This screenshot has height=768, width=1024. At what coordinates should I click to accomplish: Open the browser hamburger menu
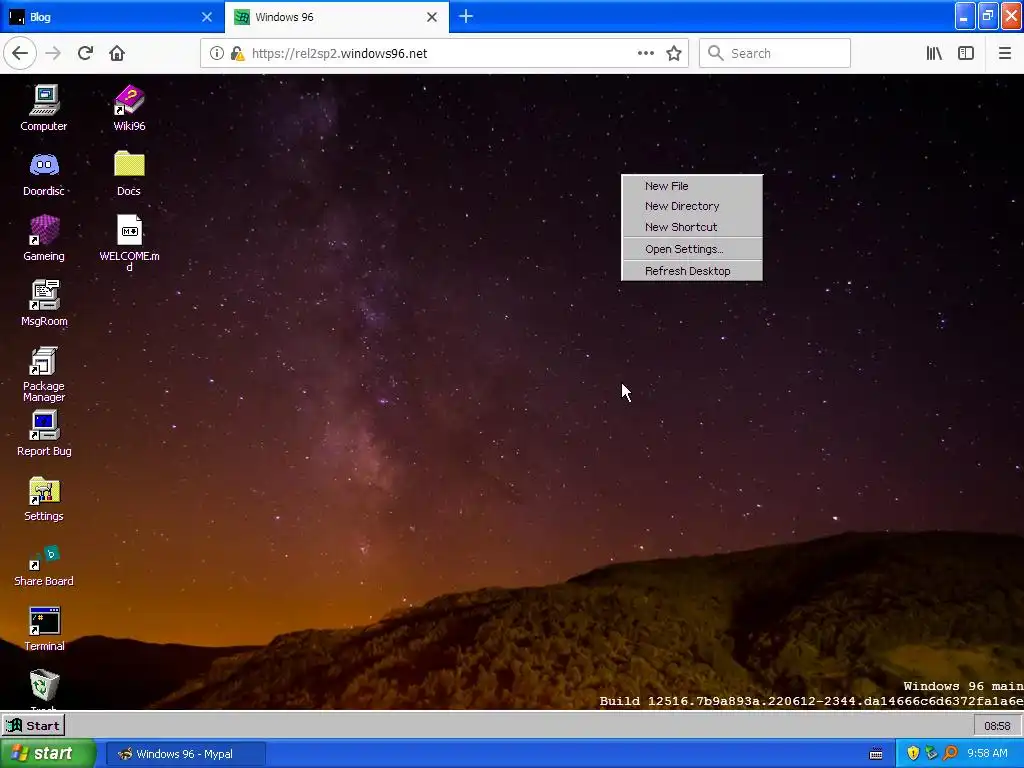1004,54
